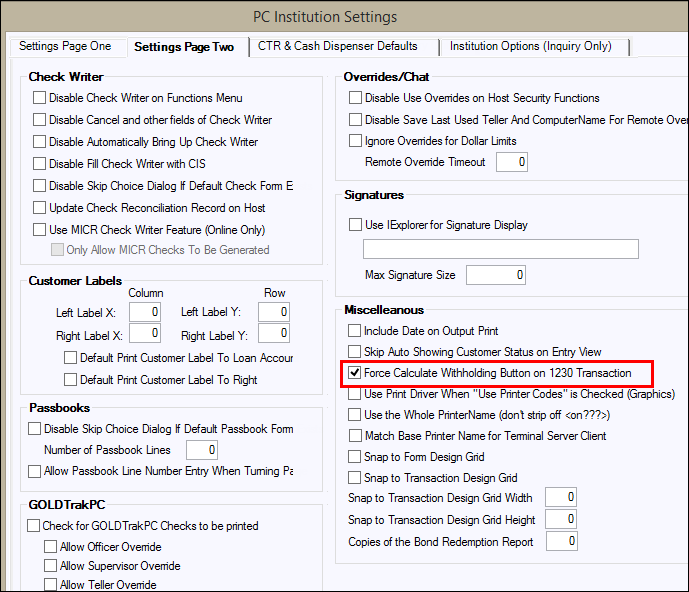This screenshot has height=592, width=689.
Task: Click the signature display text box
Action: tap(500, 249)
